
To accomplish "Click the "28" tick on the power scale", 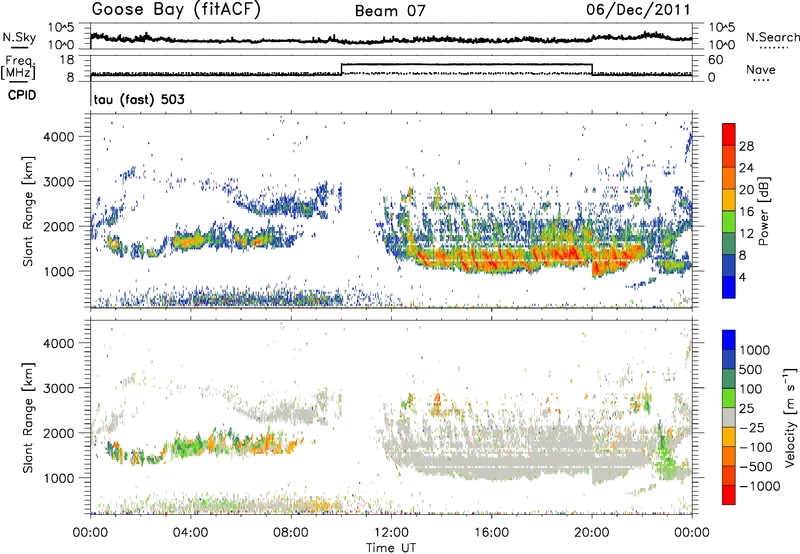I will click(x=746, y=146).
